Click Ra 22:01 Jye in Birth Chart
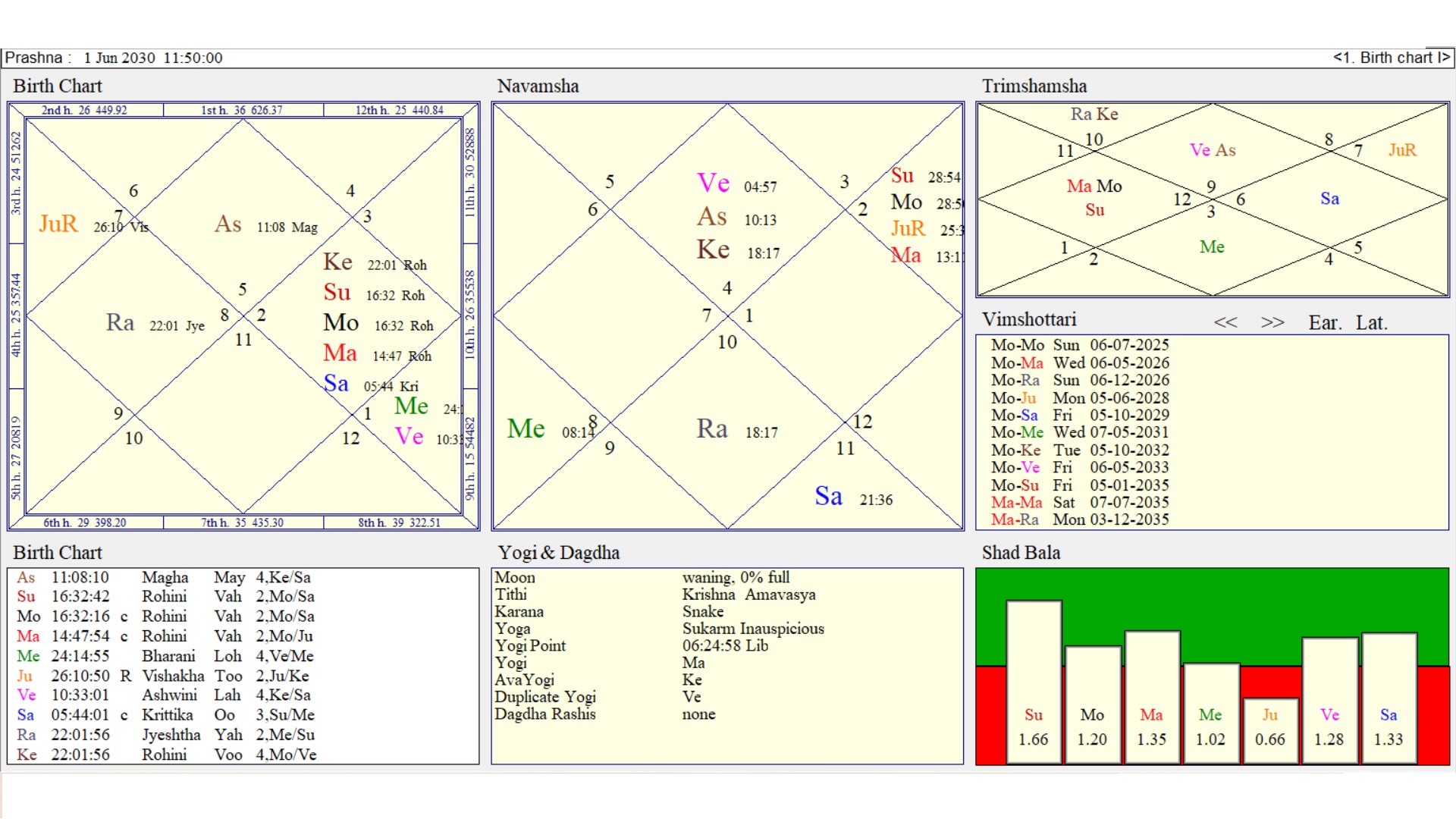This screenshot has height=819, width=1456. 155,323
